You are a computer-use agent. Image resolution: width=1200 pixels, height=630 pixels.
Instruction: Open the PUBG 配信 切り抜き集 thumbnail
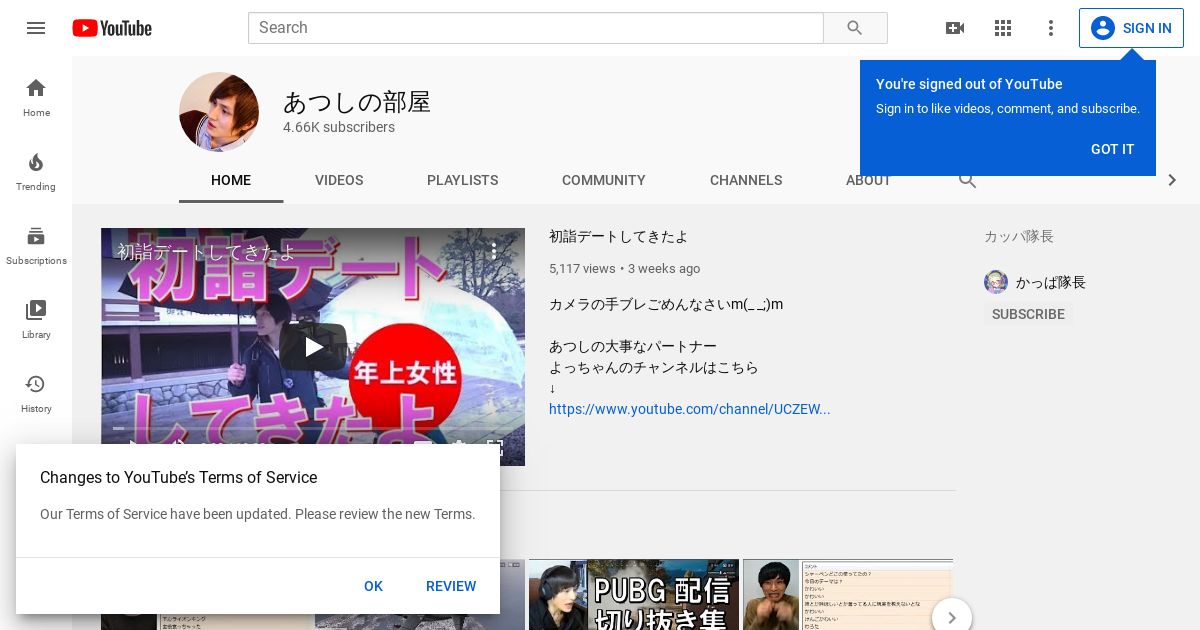click(x=634, y=594)
